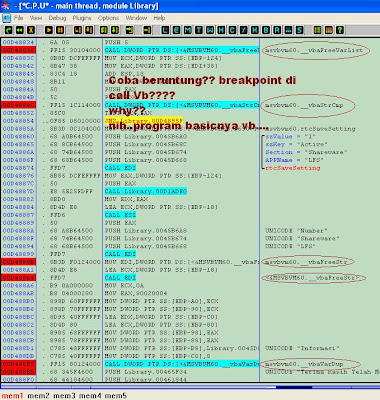This screenshot has height=400, width=380.
Task: Click the Trace into toolbar icon
Action: pos(104,30)
